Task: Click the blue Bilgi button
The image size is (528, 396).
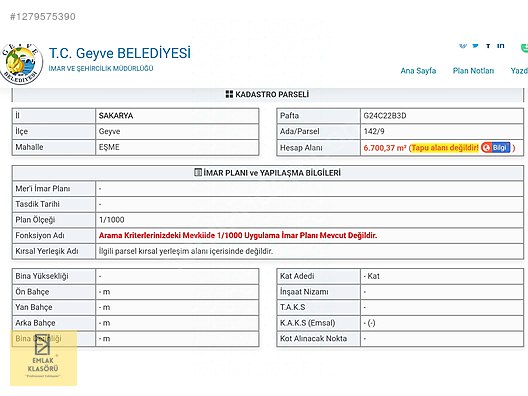Action: 495,147
